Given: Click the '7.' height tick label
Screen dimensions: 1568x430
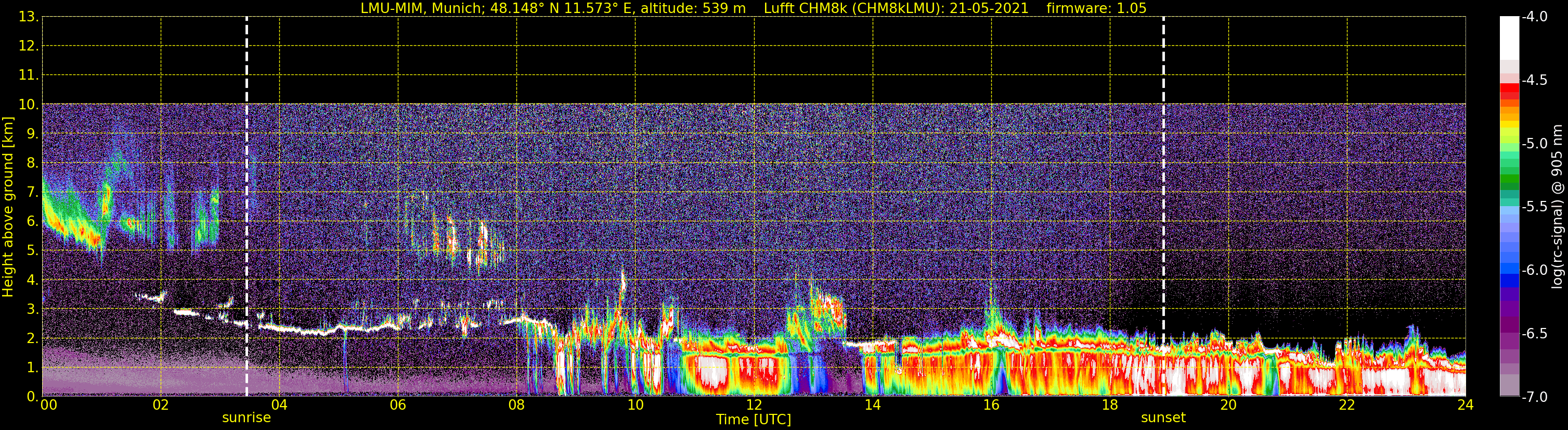Looking at the screenshot, I should 32,192.
